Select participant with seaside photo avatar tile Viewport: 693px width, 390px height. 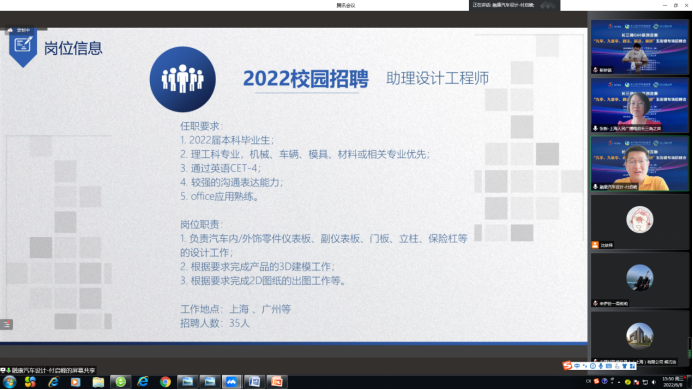(x=640, y=281)
